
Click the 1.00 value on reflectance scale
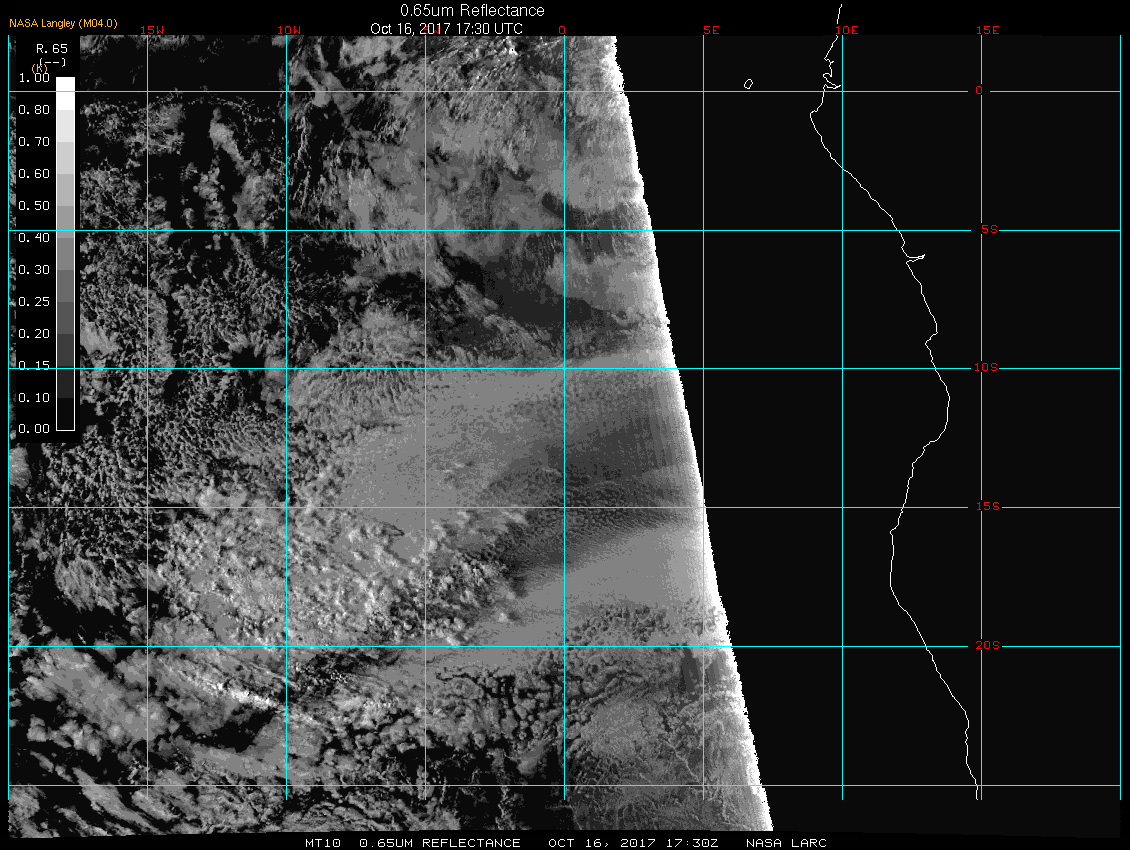pyautogui.click(x=34, y=78)
